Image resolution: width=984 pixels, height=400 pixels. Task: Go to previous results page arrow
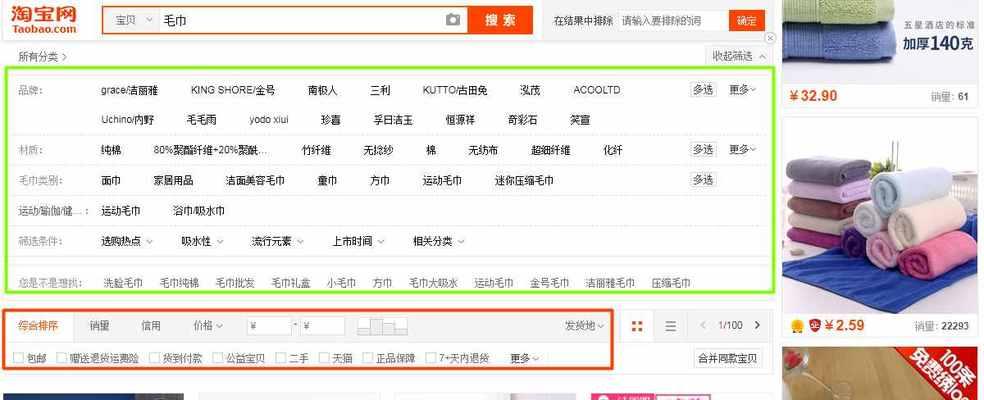click(703, 325)
